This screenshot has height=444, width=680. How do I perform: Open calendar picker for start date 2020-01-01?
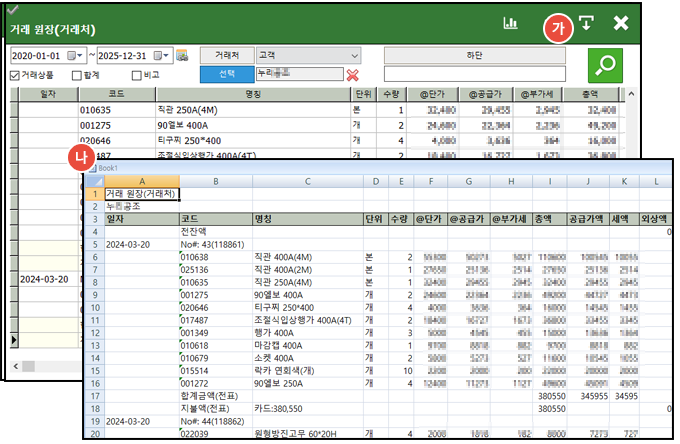75,56
